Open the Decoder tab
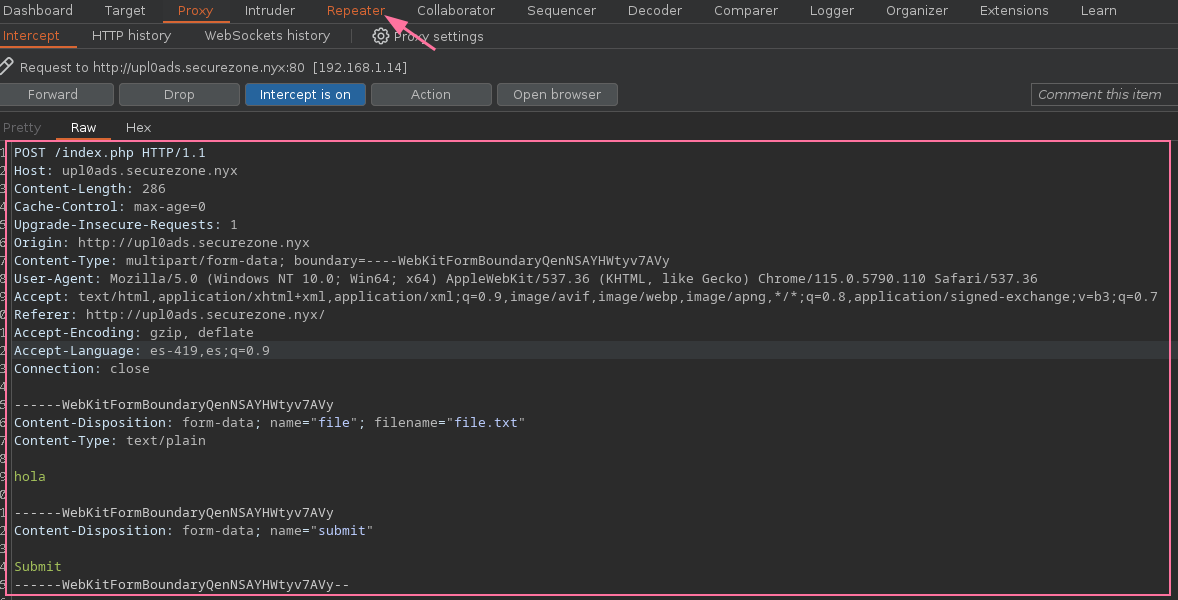The height and width of the screenshot is (600, 1178). tap(654, 11)
